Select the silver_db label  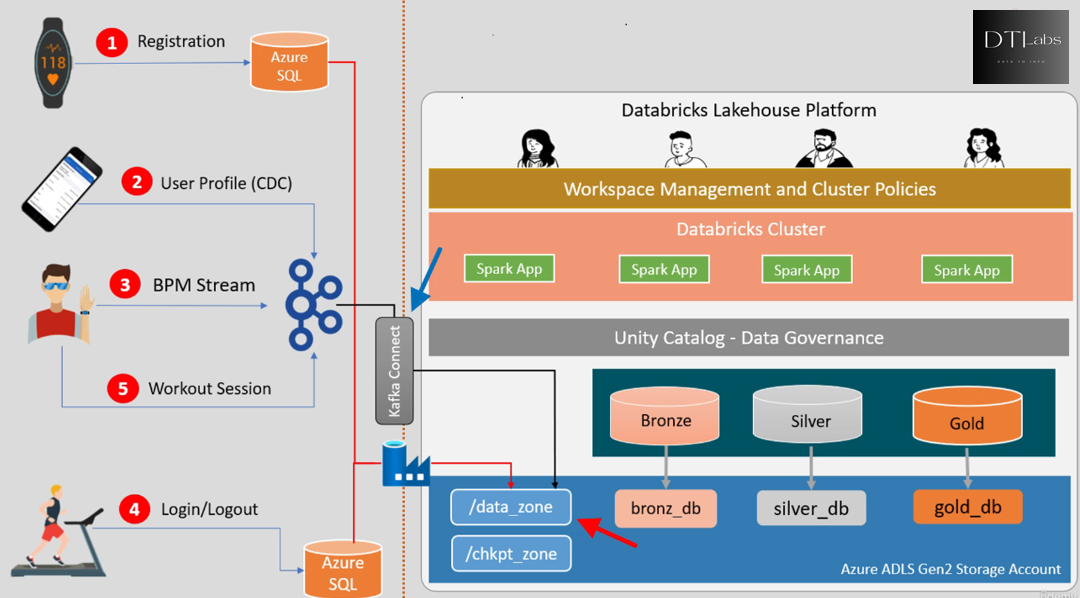[811, 508]
